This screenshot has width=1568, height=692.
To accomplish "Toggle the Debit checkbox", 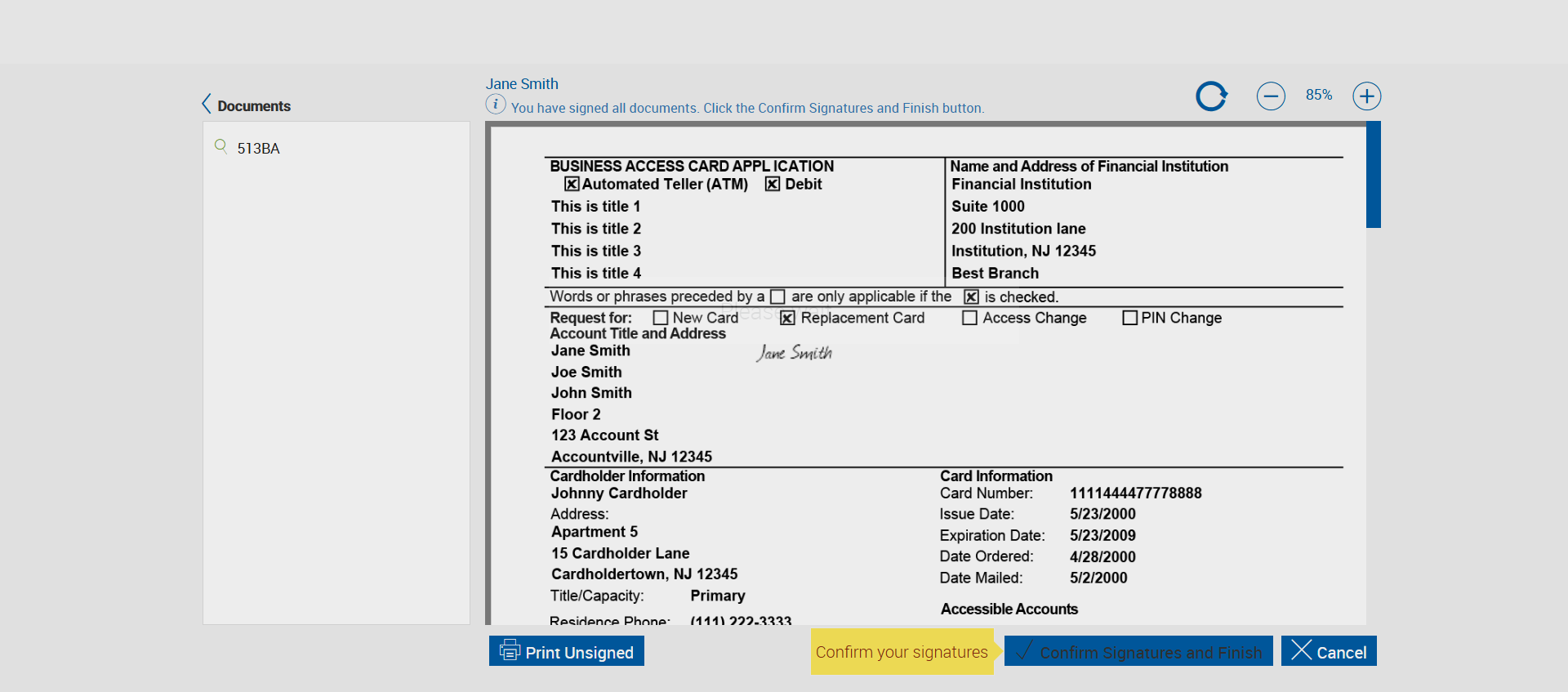I will [773, 184].
